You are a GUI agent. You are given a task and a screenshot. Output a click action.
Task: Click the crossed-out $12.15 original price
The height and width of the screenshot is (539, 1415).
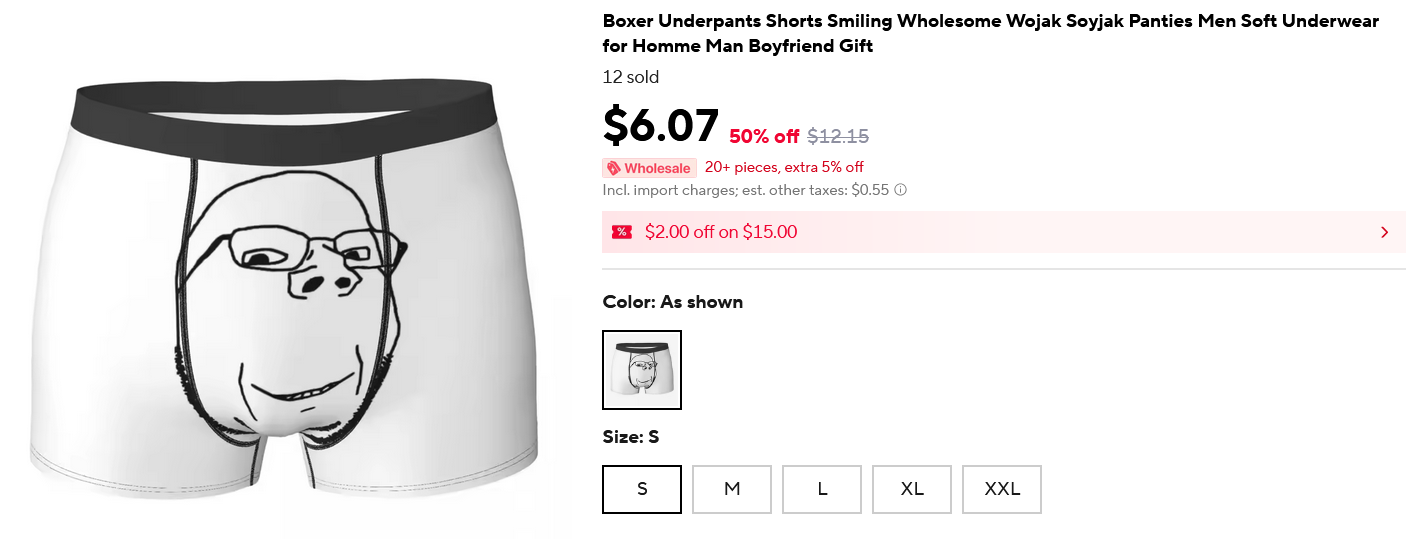838,137
